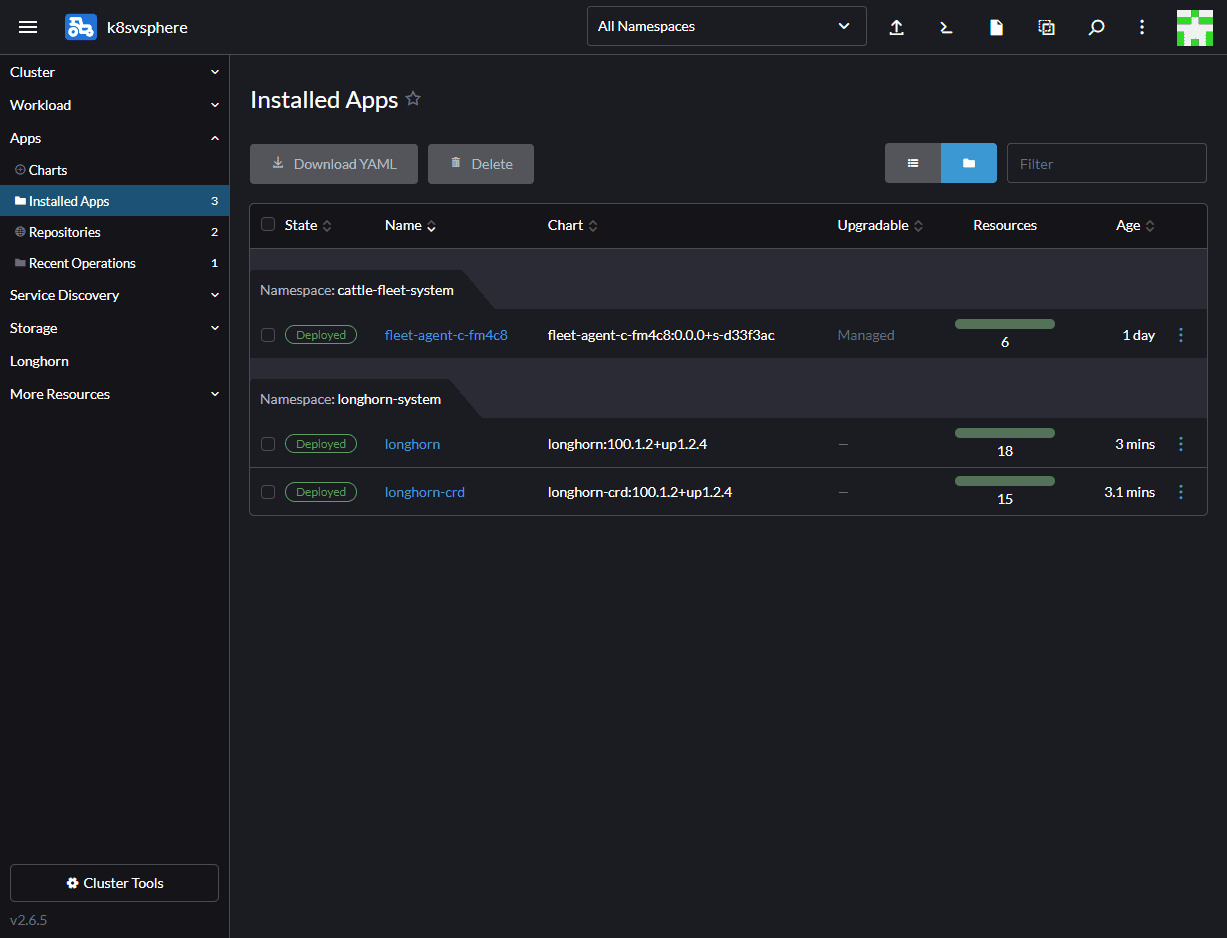1227x938 pixels.
Task: Switch to flat list view icon
Action: [x=913, y=163]
